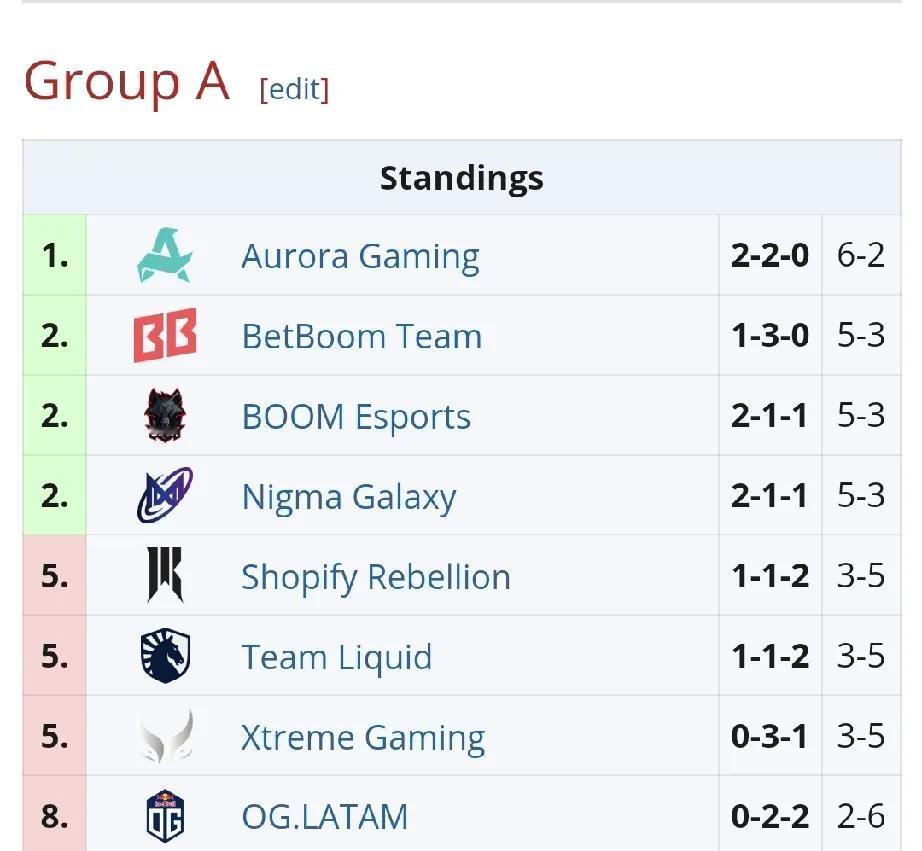Click the Team Liquid horse logo
This screenshot has width=922, height=851.
pos(165,656)
